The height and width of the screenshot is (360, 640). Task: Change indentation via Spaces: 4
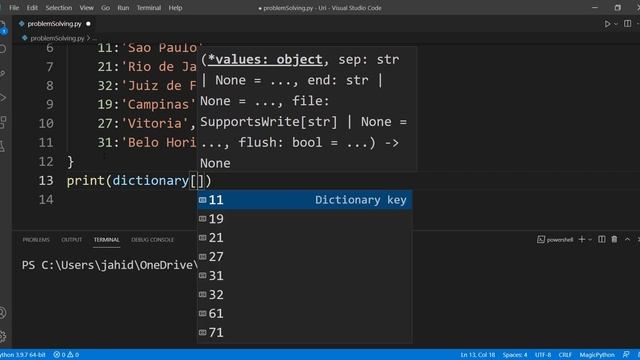(x=515, y=355)
